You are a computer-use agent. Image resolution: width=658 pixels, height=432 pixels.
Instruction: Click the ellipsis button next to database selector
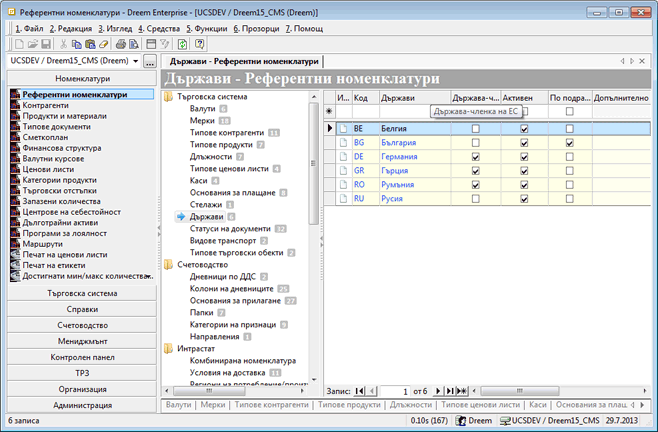point(150,61)
